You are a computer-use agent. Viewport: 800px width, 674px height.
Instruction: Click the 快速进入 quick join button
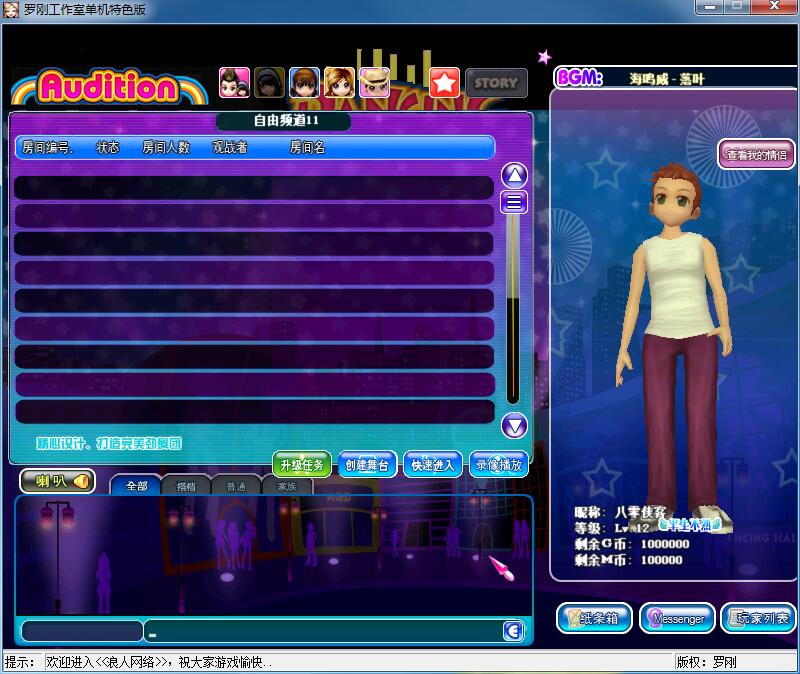(432, 465)
